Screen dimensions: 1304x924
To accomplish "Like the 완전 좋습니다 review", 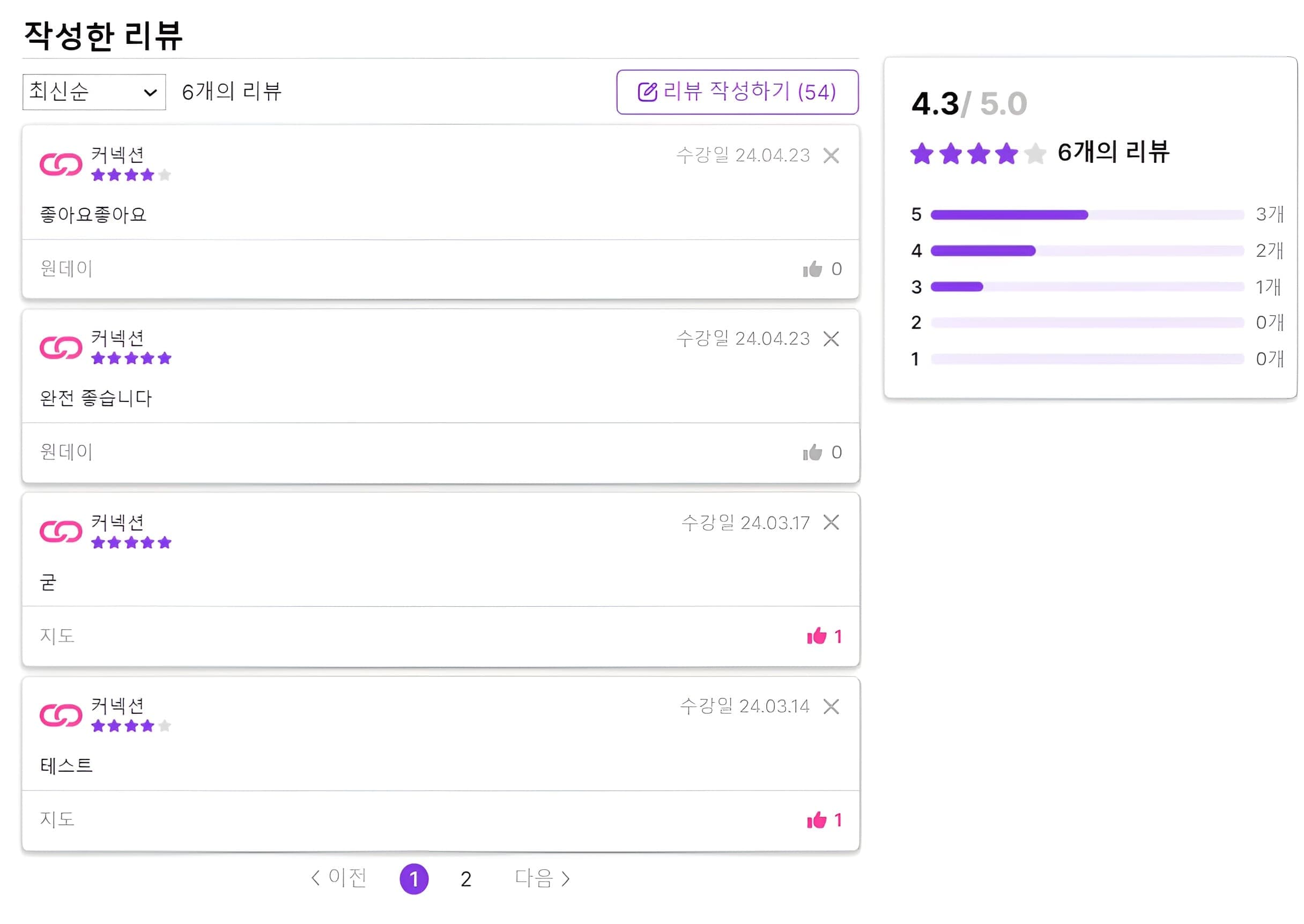I will (812, 452).
